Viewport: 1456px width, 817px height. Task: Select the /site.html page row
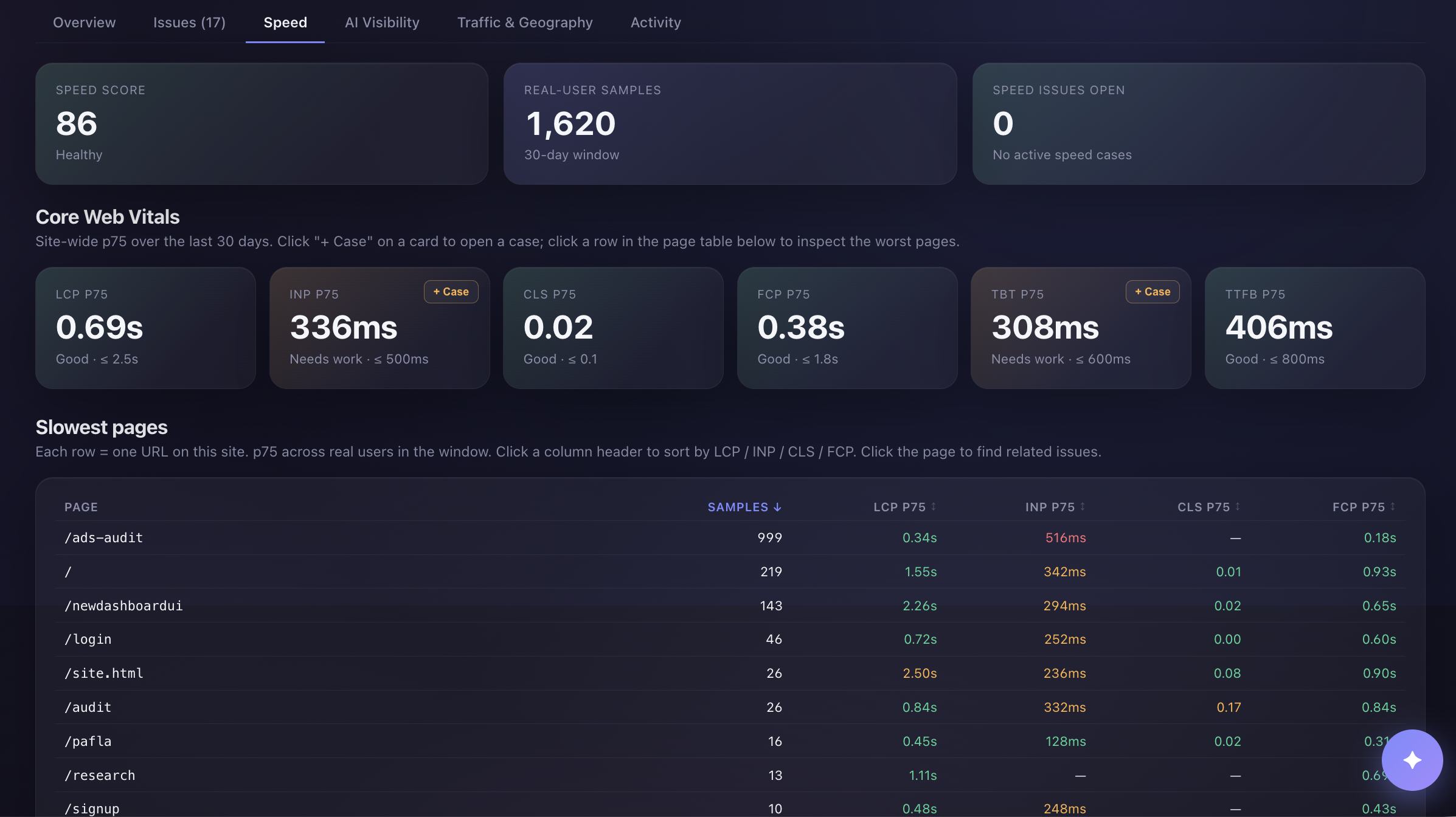[730, 674]
